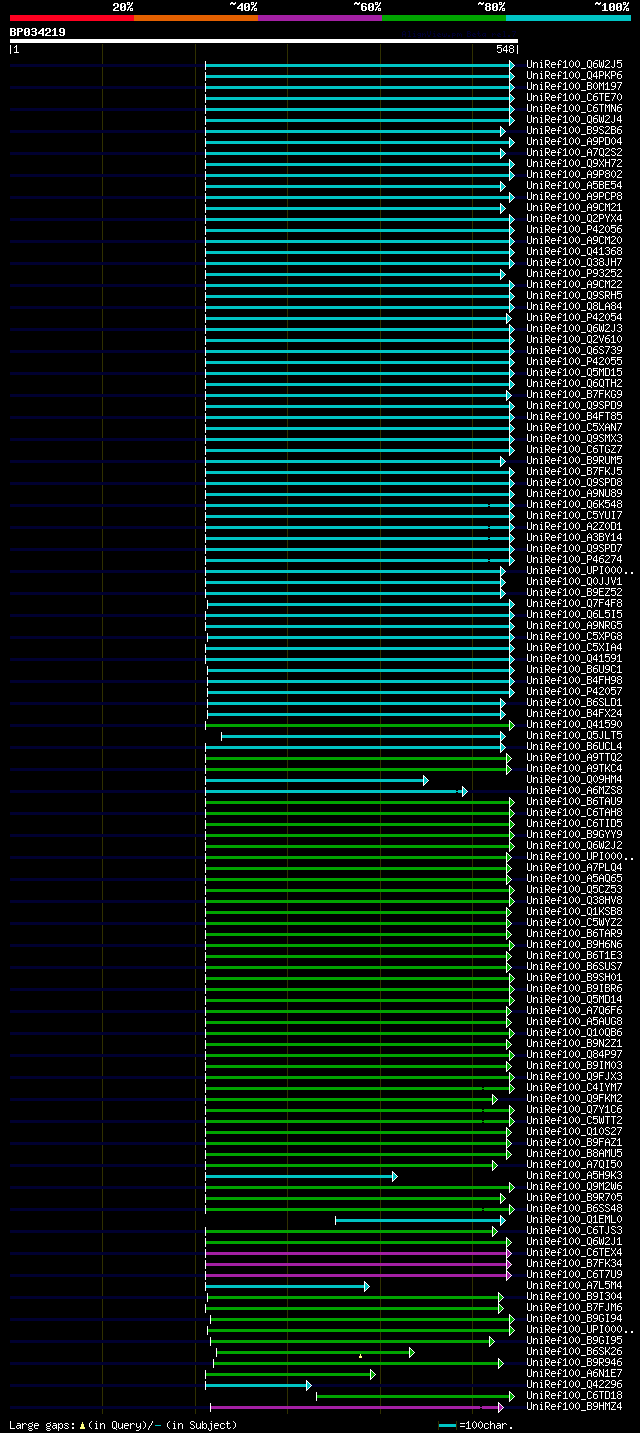Click UniRef100_Q5JLT5 label

pos(574,735)
